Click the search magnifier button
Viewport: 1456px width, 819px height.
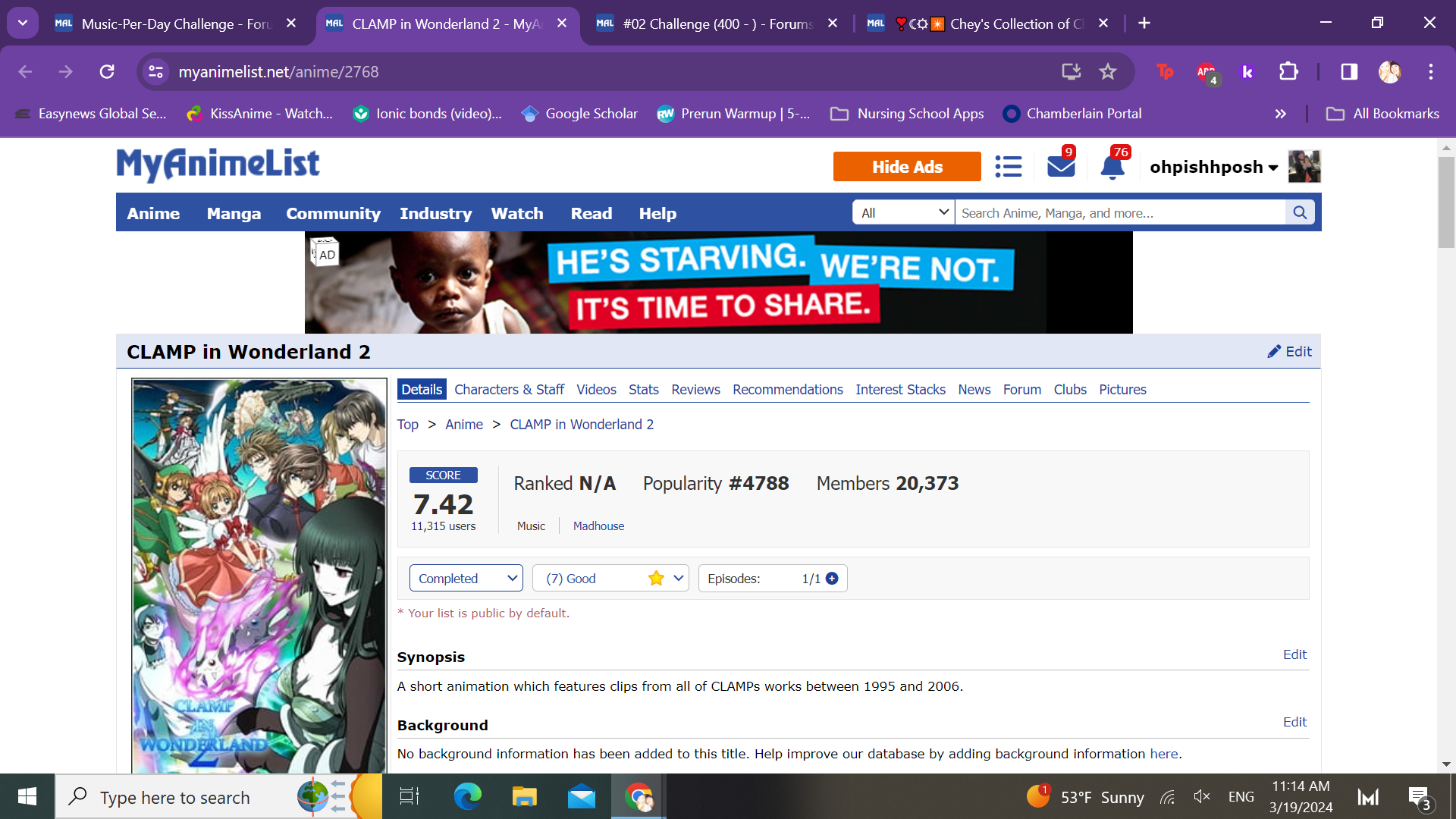1300,213
